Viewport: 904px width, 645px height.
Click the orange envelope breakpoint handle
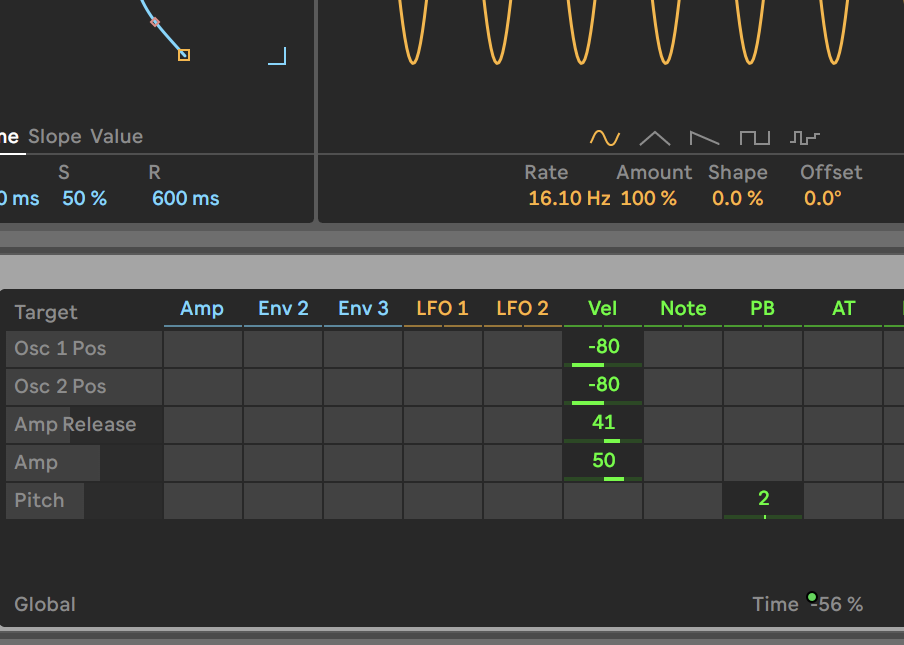click(x=184, y=55)
